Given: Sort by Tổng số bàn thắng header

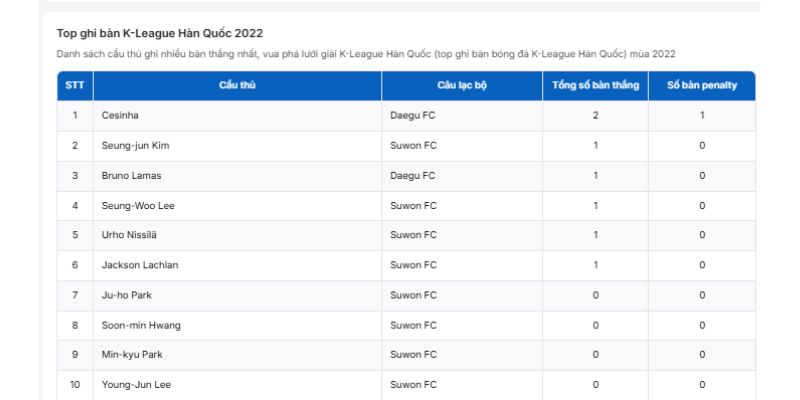Looking at the screenshot, I should (x=595, y=86).
